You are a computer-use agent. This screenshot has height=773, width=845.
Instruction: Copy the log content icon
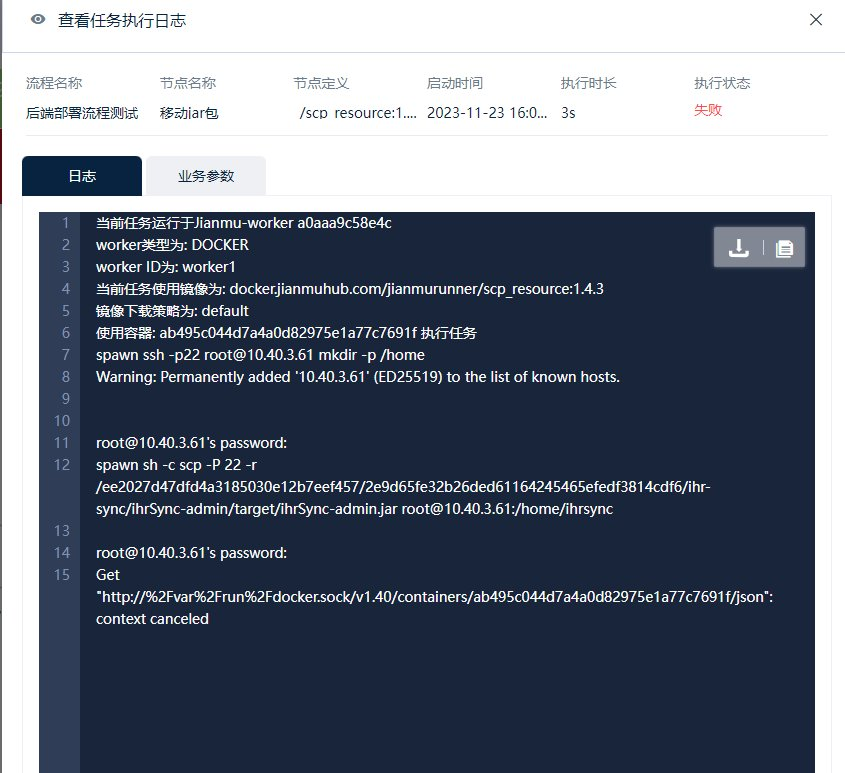pos(784,248)
